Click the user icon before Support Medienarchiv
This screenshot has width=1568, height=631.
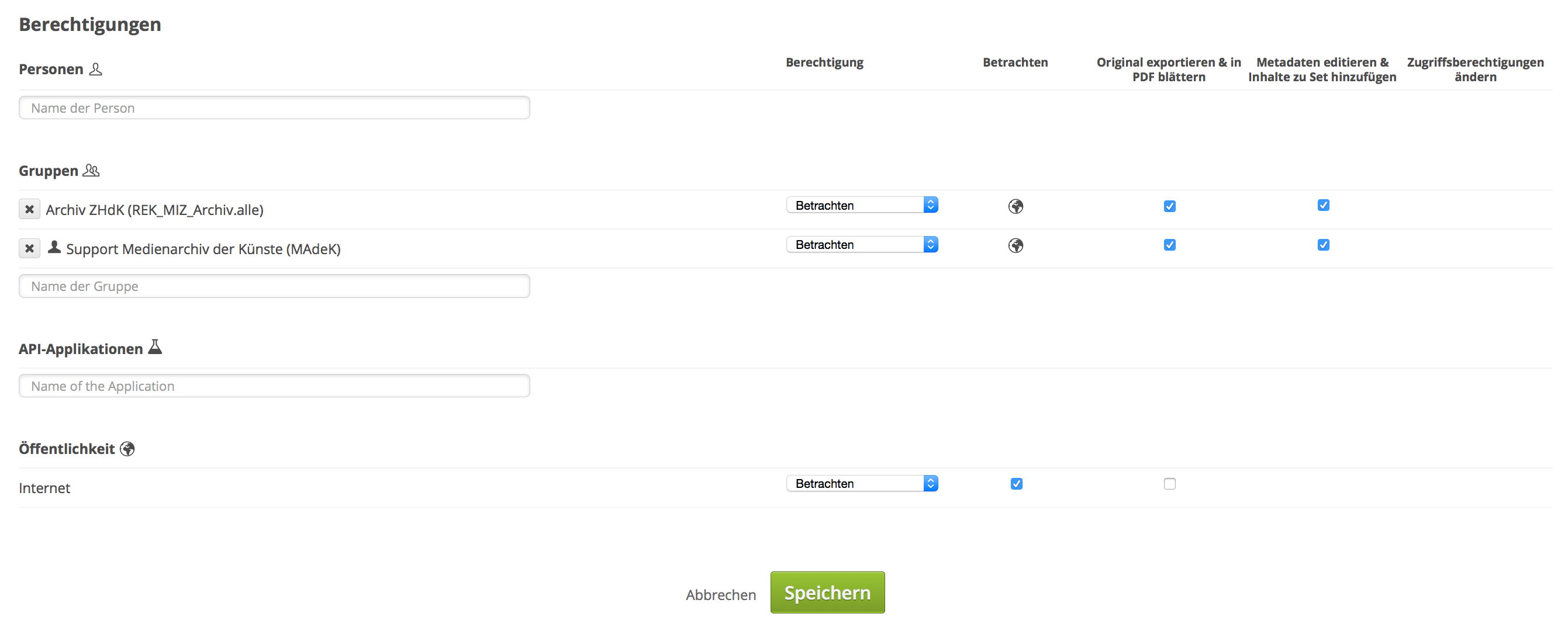[x=54, y=247]
